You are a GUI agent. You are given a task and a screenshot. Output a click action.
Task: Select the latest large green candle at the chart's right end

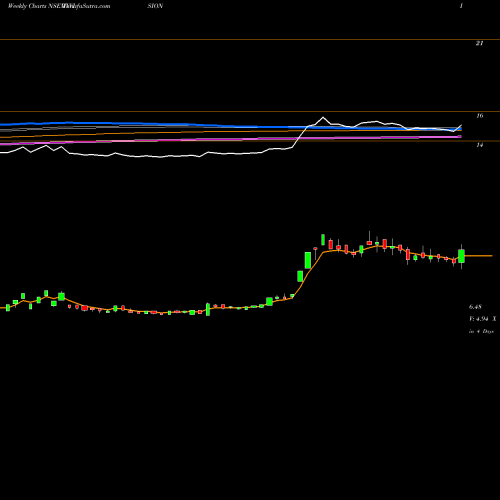click(461, 256)
